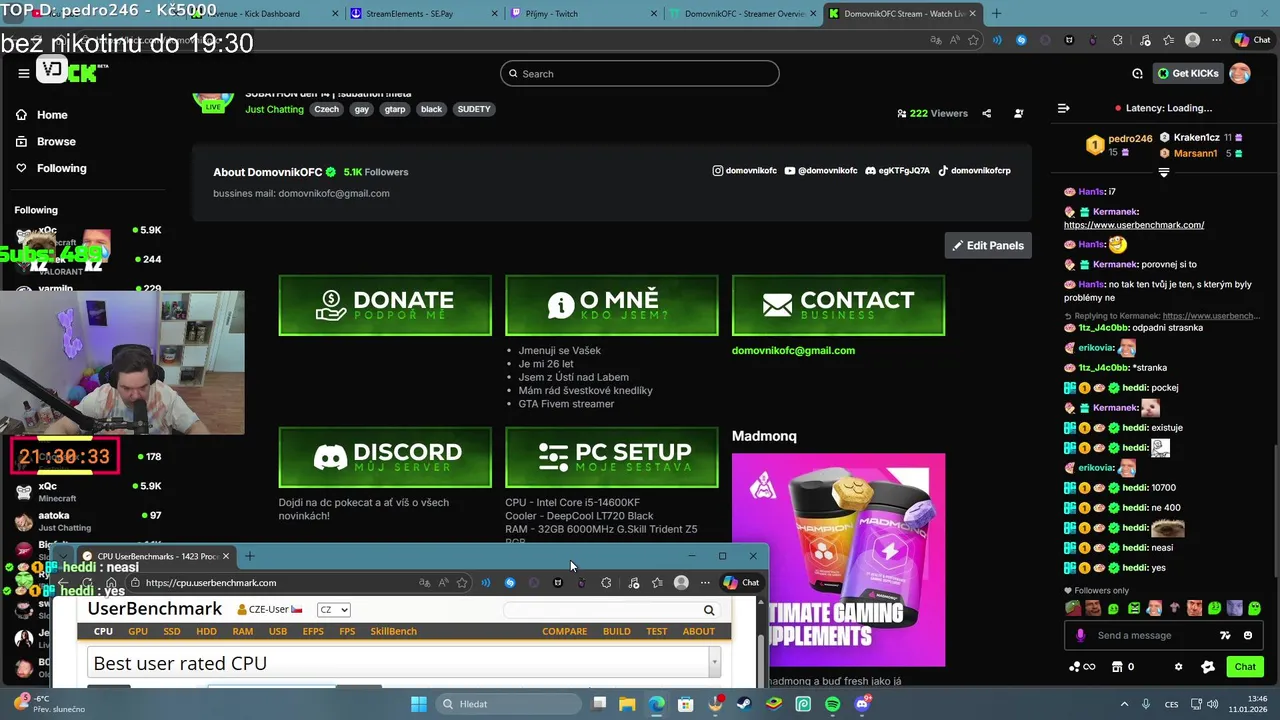Open the Kick hamburger menu

pos(23,73)
